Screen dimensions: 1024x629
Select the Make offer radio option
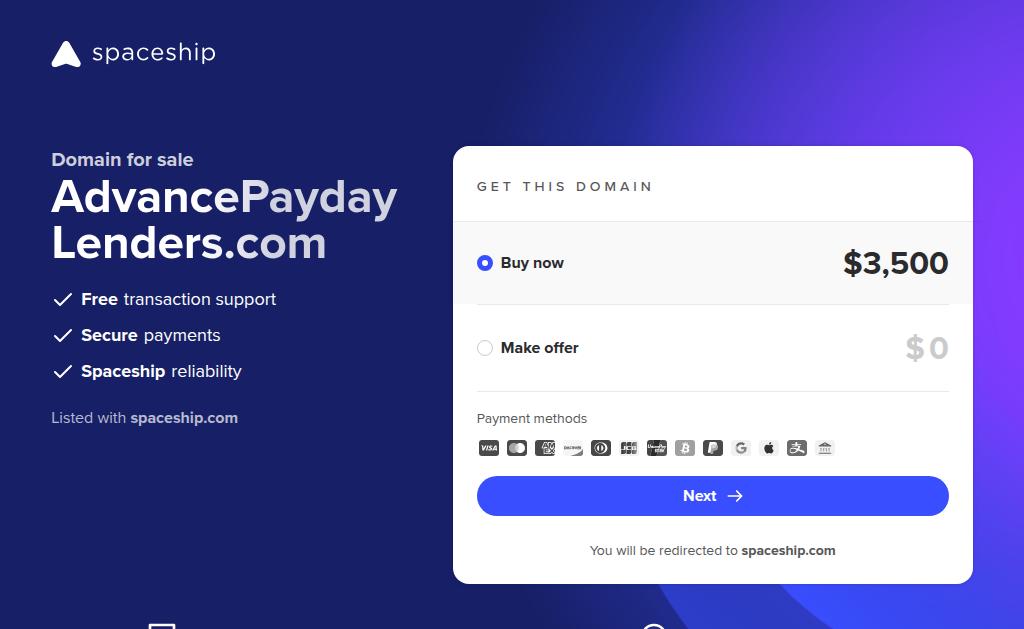(x=485, y=347)
